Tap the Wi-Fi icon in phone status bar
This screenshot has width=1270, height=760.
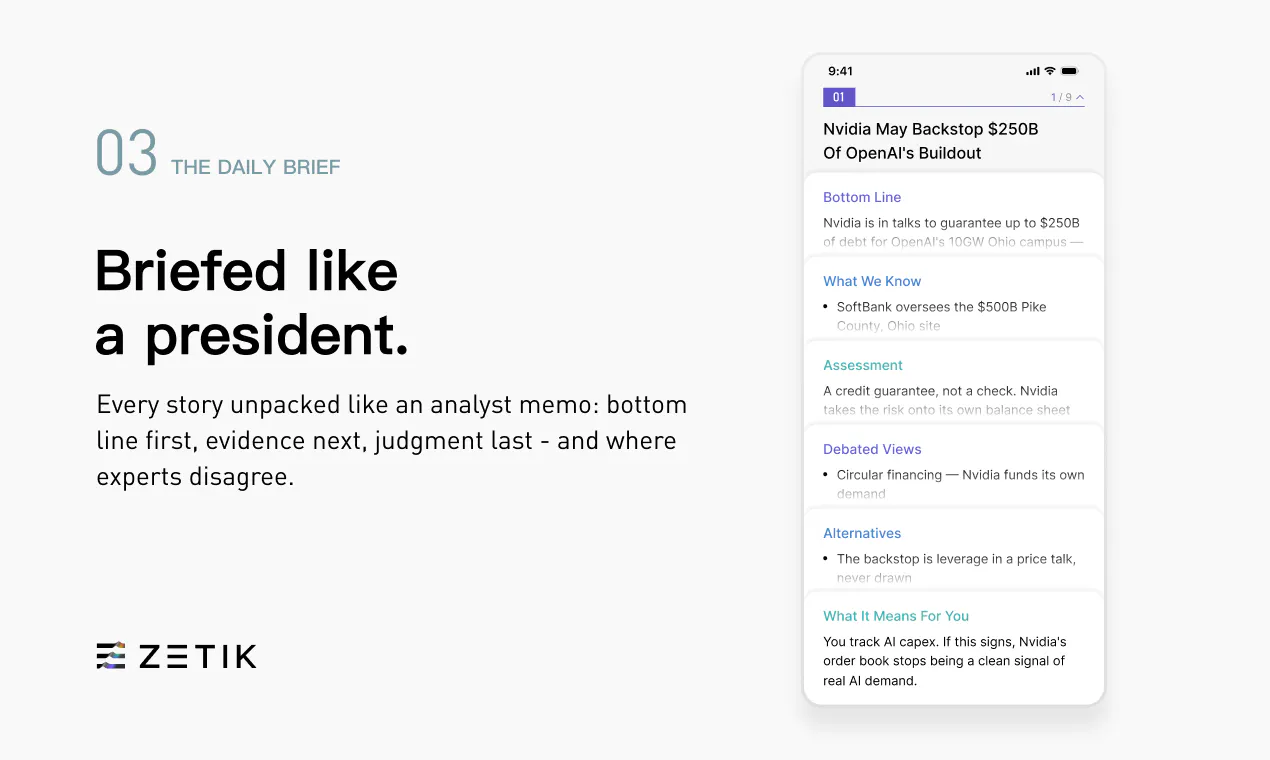(1049, 71)
